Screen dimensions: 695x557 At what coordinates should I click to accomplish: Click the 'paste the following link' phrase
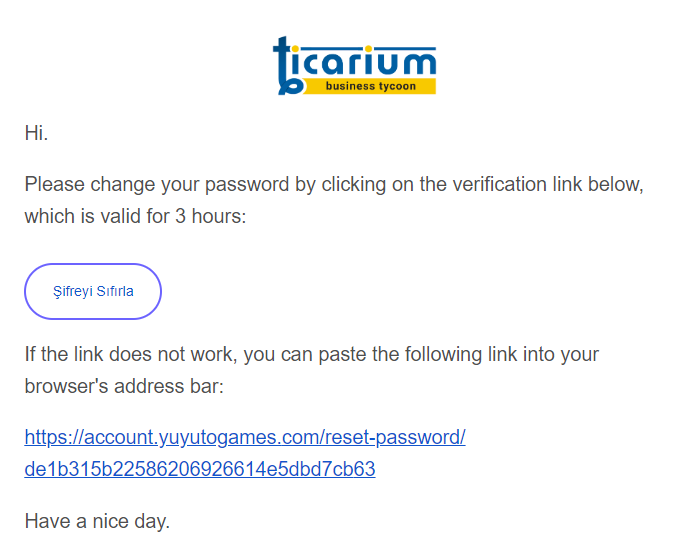(440, 354)
